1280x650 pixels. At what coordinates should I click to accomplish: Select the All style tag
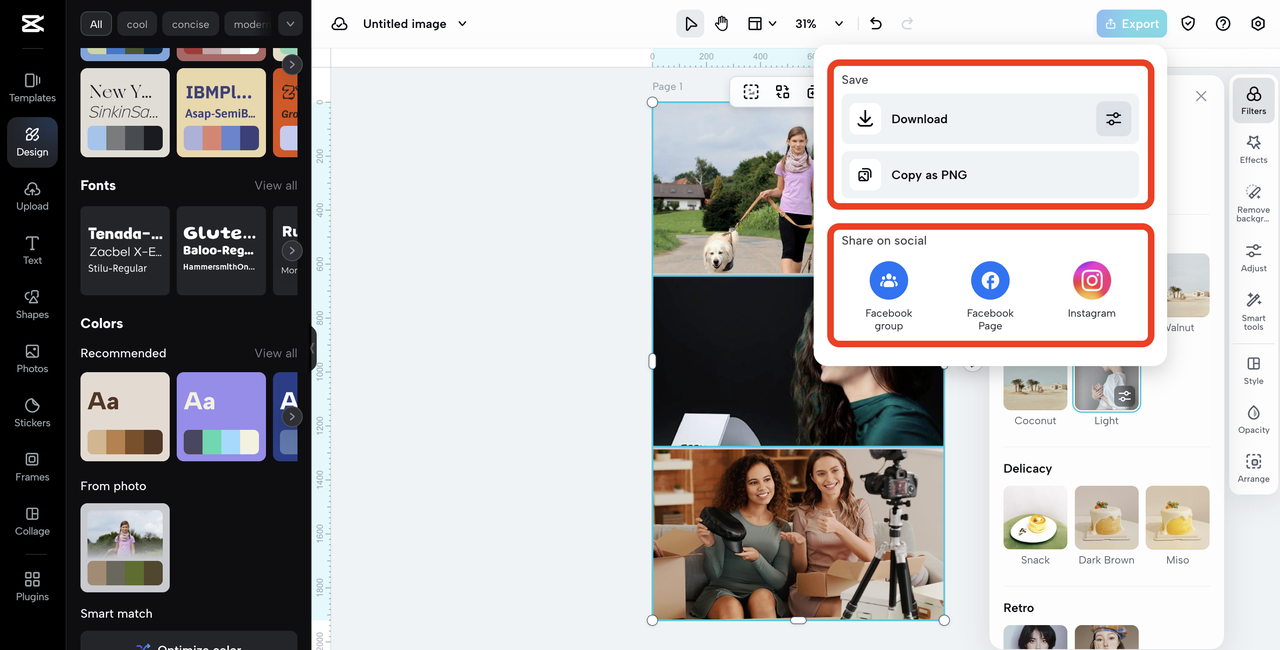96,24
